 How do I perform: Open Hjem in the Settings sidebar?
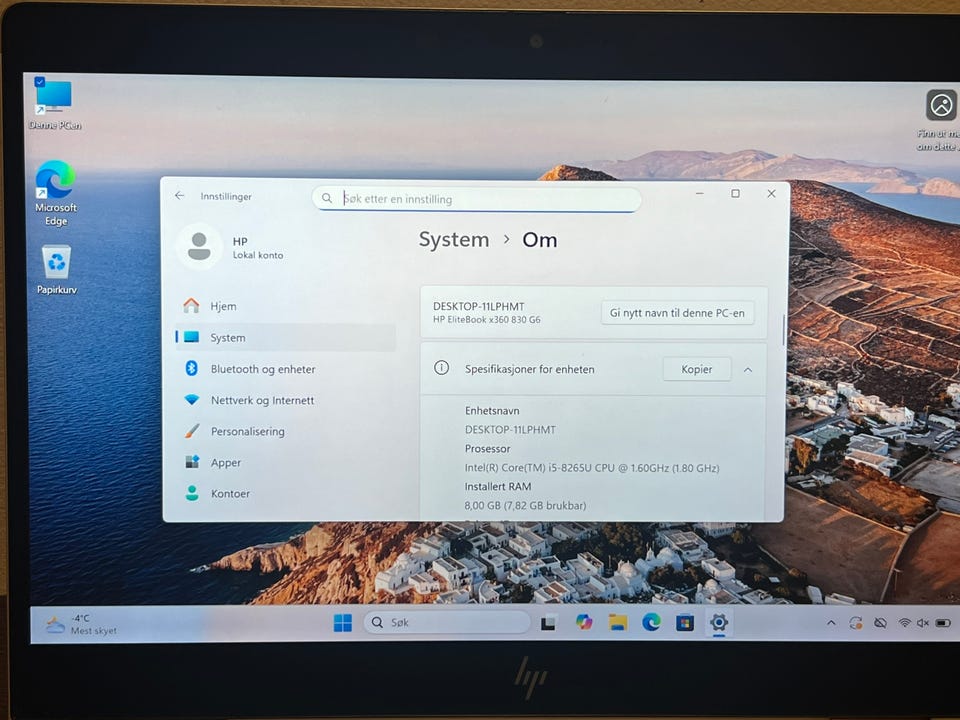[285, 306]
